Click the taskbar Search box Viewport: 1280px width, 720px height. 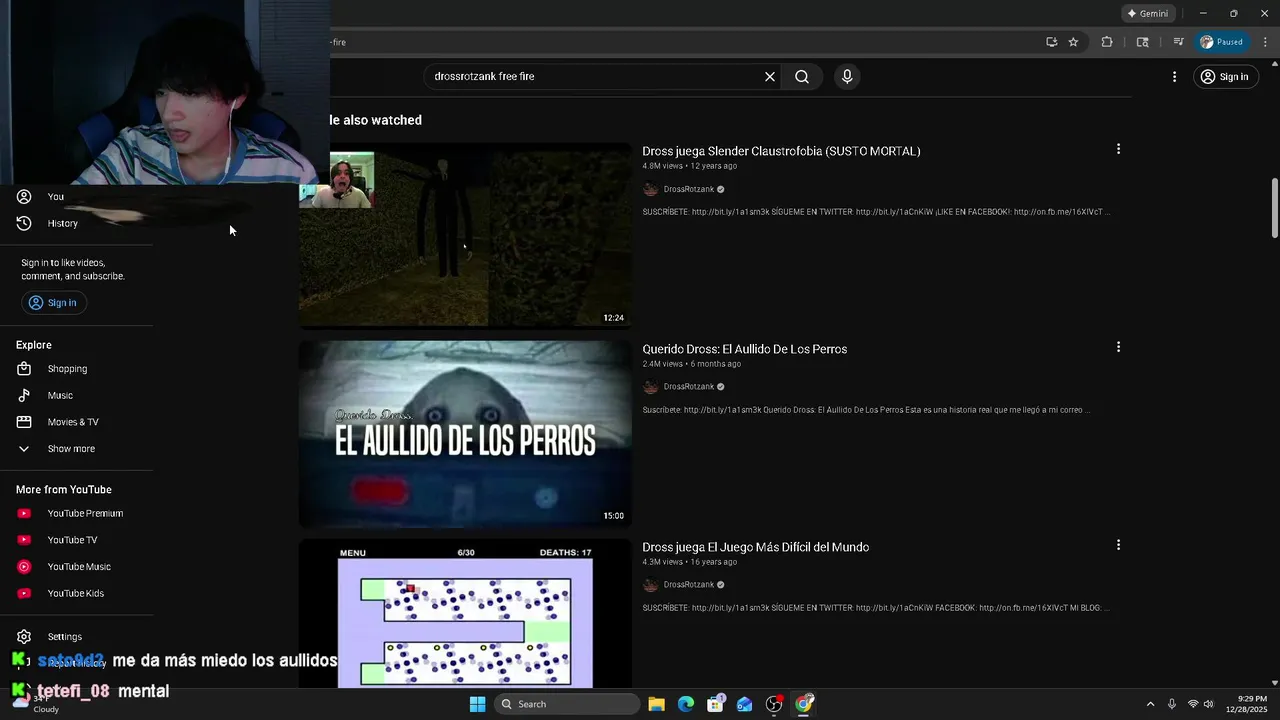pos(567,704)
